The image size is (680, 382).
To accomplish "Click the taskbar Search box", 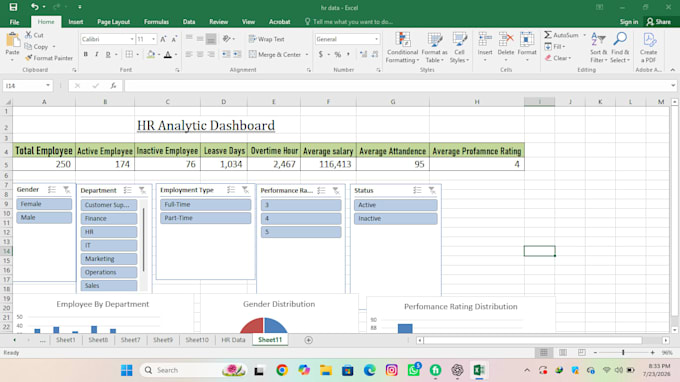I will [193, 370].
